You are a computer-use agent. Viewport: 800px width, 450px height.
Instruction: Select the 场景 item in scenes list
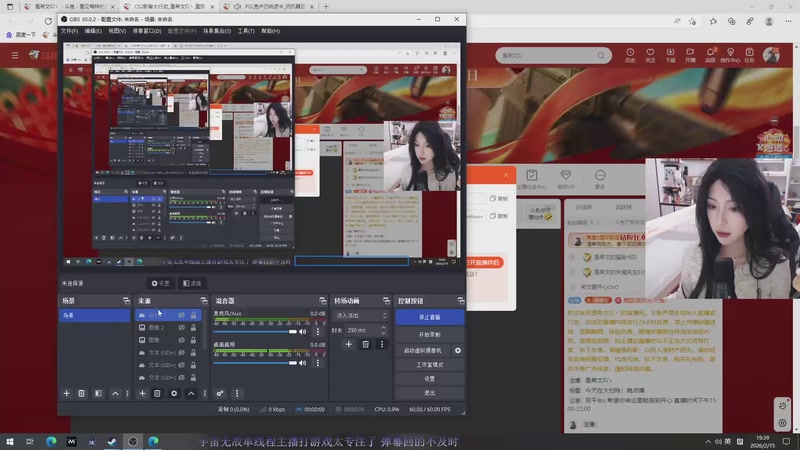coord(94,315)
